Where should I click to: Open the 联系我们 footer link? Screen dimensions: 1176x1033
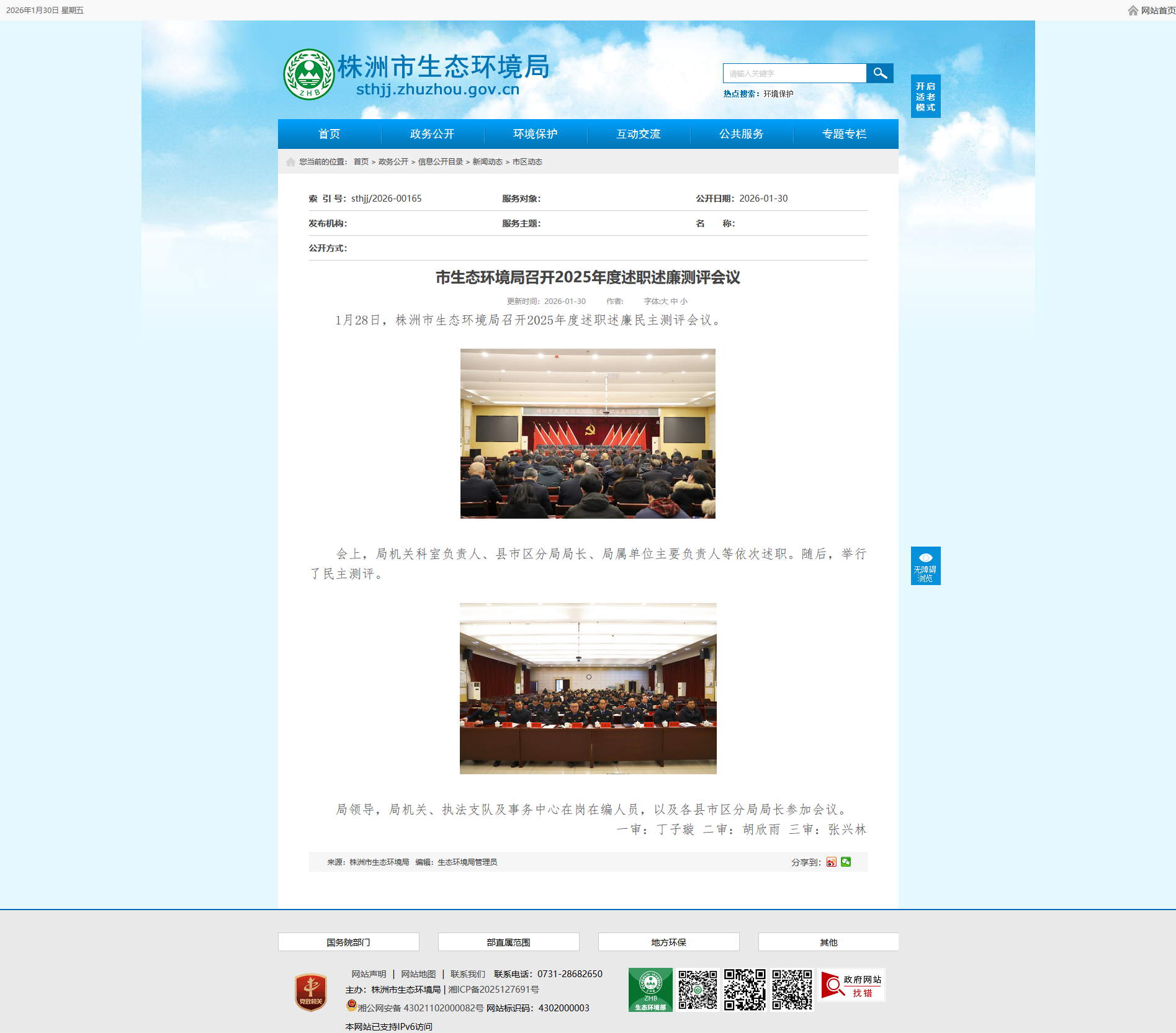pos(467,974)
